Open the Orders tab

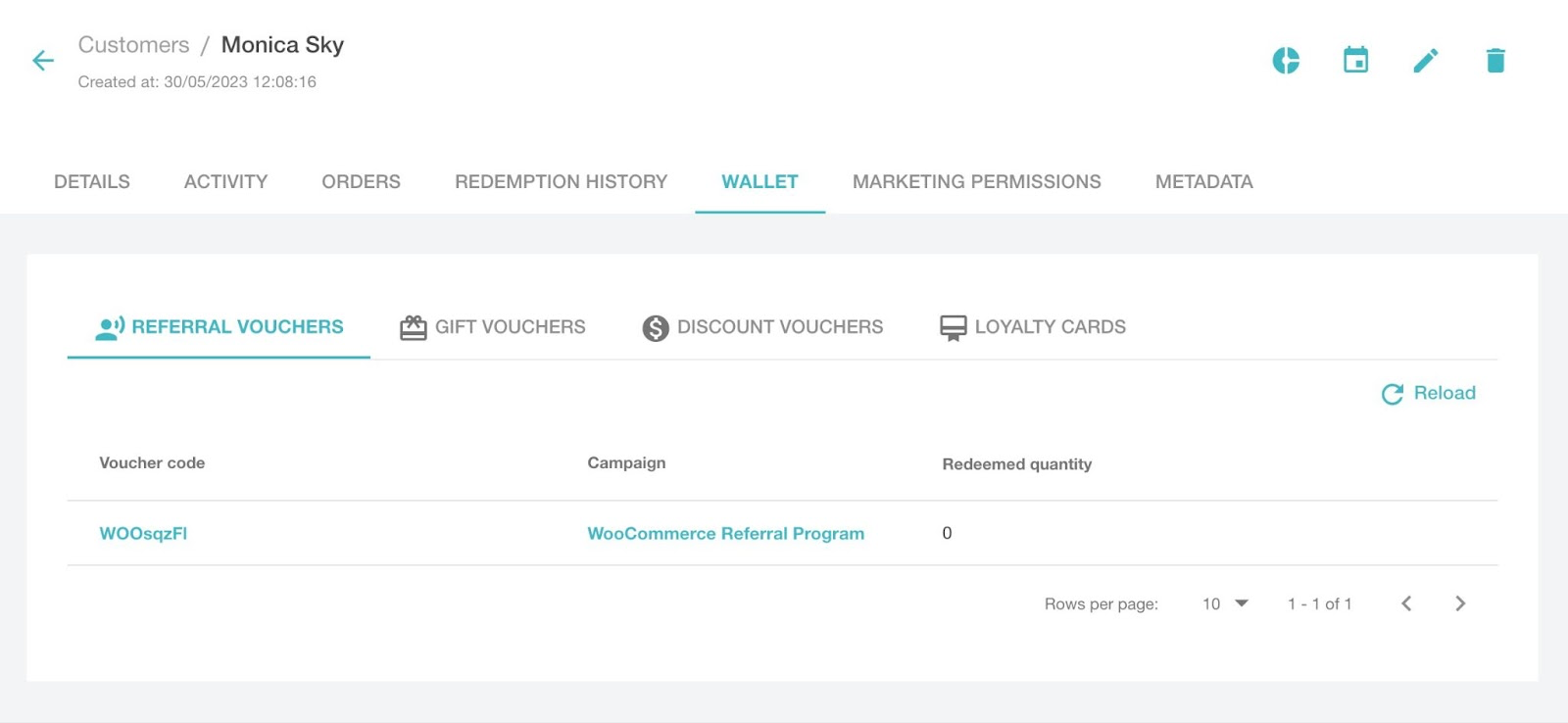pos(361,182)
